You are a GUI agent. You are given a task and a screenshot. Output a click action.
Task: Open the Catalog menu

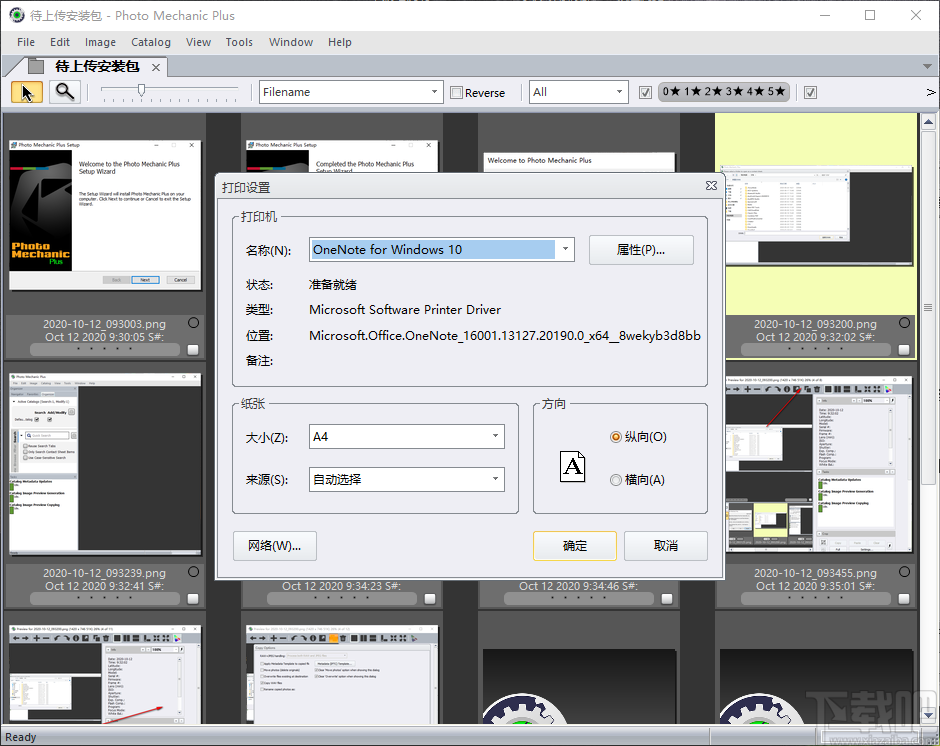(150, 42)
